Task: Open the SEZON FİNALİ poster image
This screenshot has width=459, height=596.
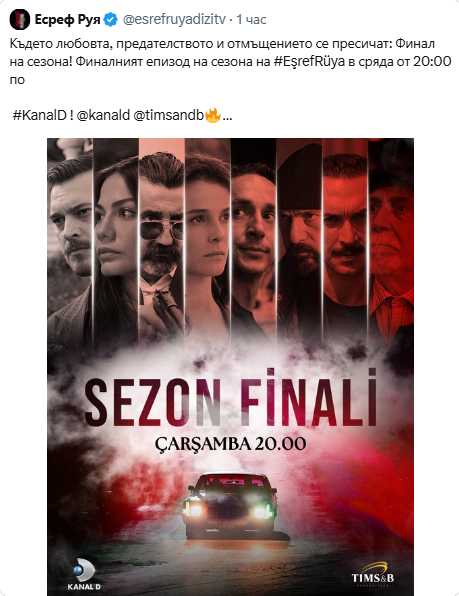Action: coord(231,367)
